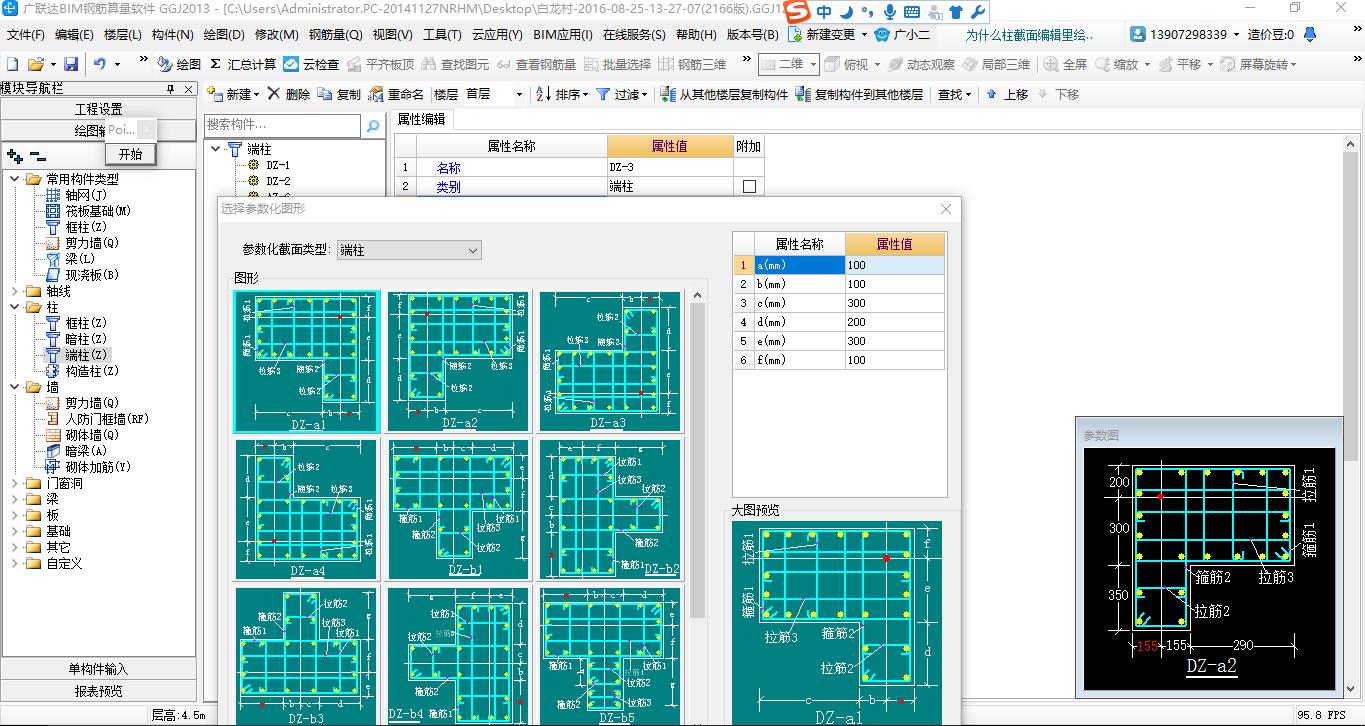Open the 构件(N) menu

click(x=173, y=34)
